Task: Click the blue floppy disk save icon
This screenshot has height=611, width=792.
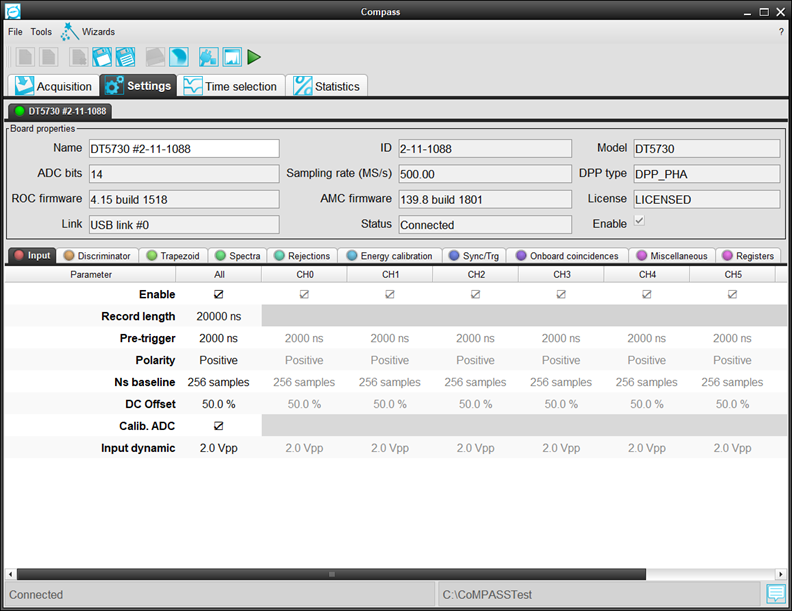Action: (x=102, y=57)
